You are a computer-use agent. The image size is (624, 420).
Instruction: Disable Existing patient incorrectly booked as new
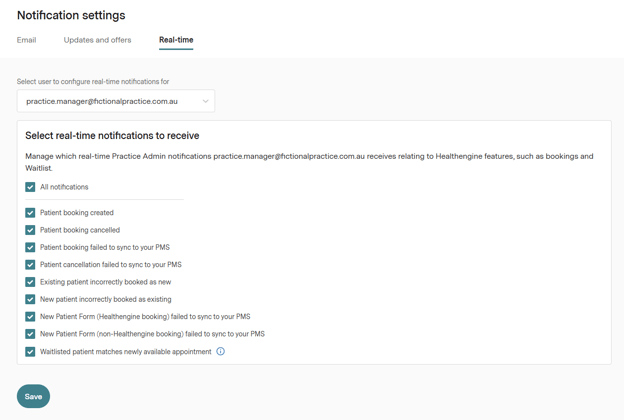(30, 282)
